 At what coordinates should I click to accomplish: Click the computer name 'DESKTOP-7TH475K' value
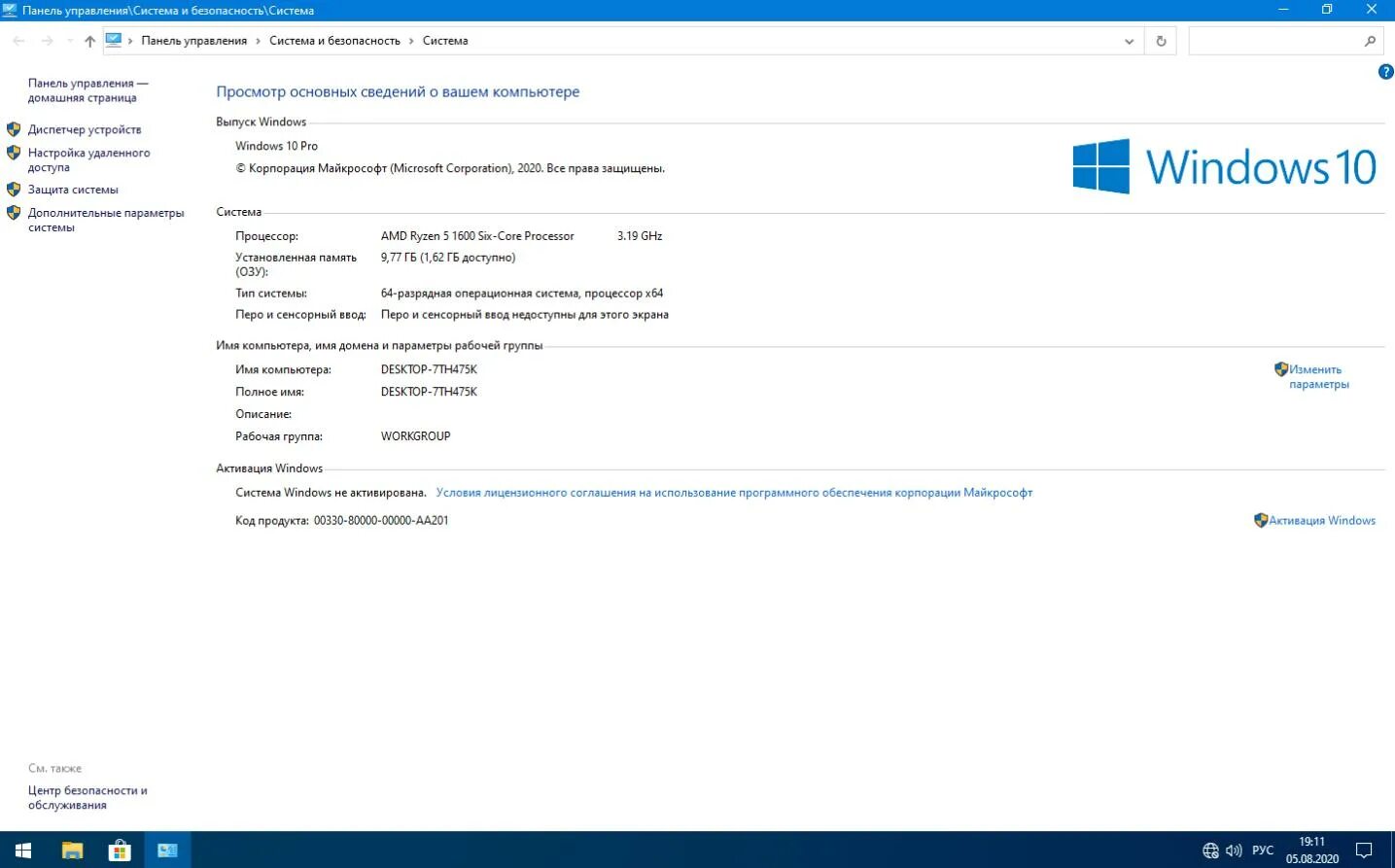point(429,369)
